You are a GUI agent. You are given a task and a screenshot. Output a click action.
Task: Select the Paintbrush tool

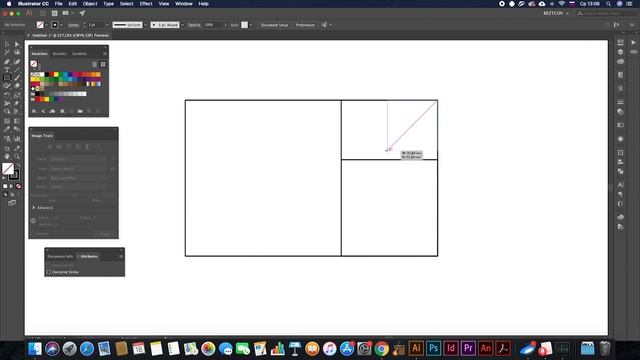[x=17, y=77]
